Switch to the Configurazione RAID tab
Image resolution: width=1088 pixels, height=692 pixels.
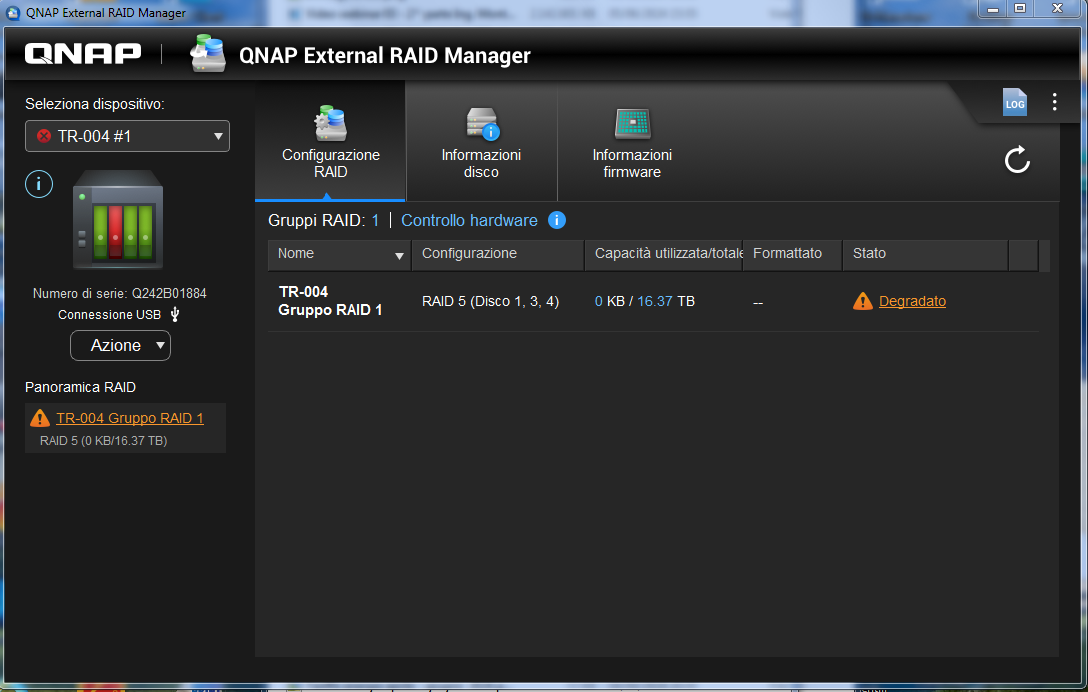[330, 143]
